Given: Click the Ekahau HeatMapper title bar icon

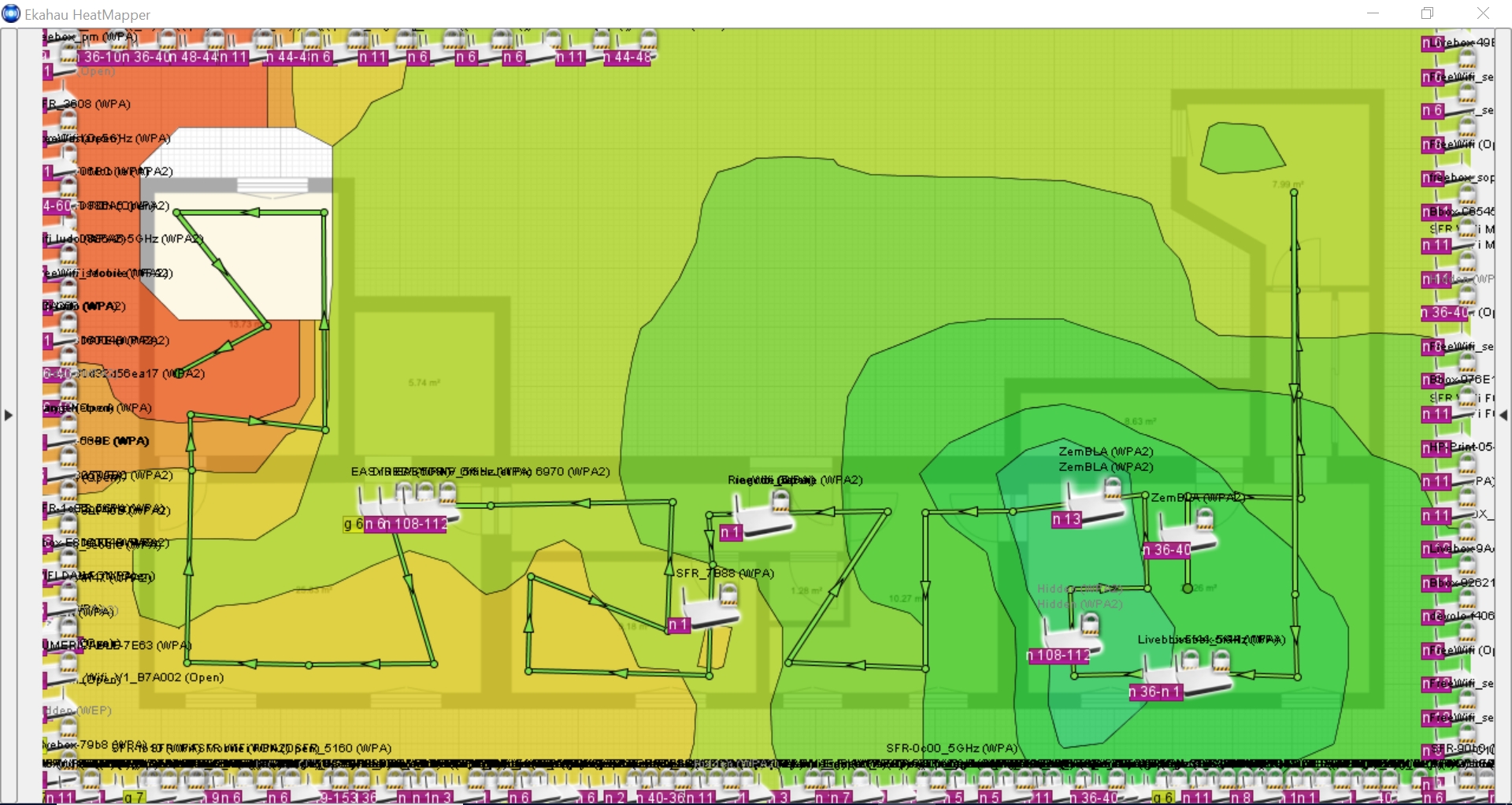Looking at the screenshot, I should pyautogui.click(x=10, y=13).
